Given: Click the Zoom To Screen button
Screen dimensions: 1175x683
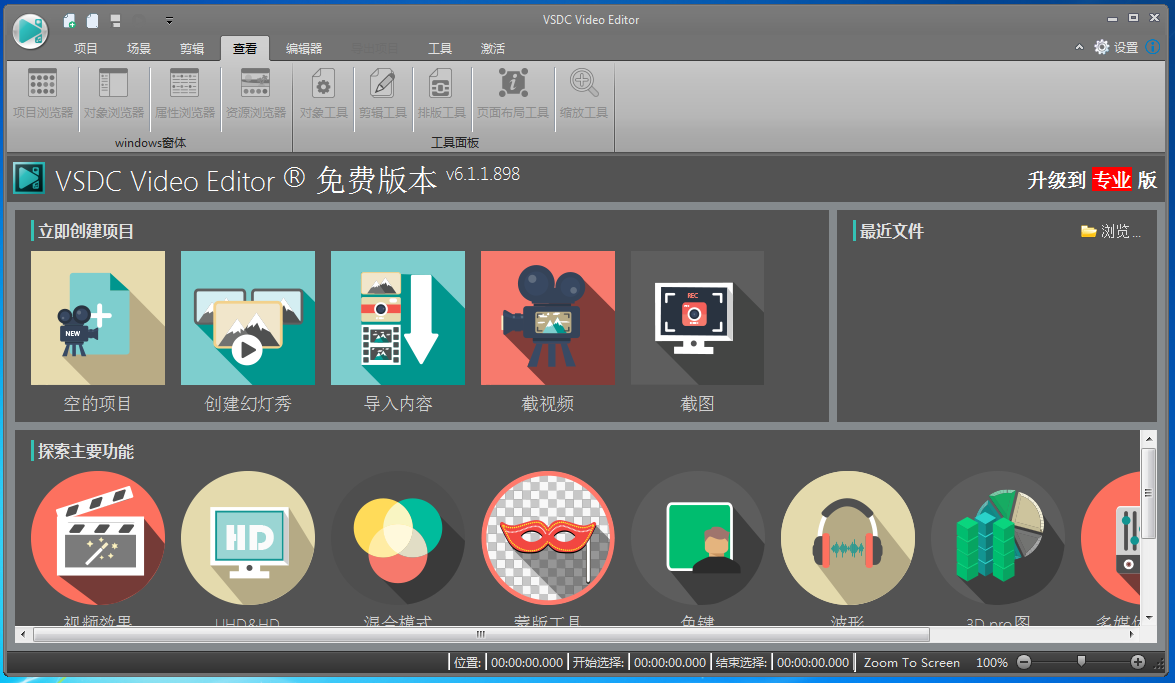Looking at the screenshot, I should tap(911, 663).
